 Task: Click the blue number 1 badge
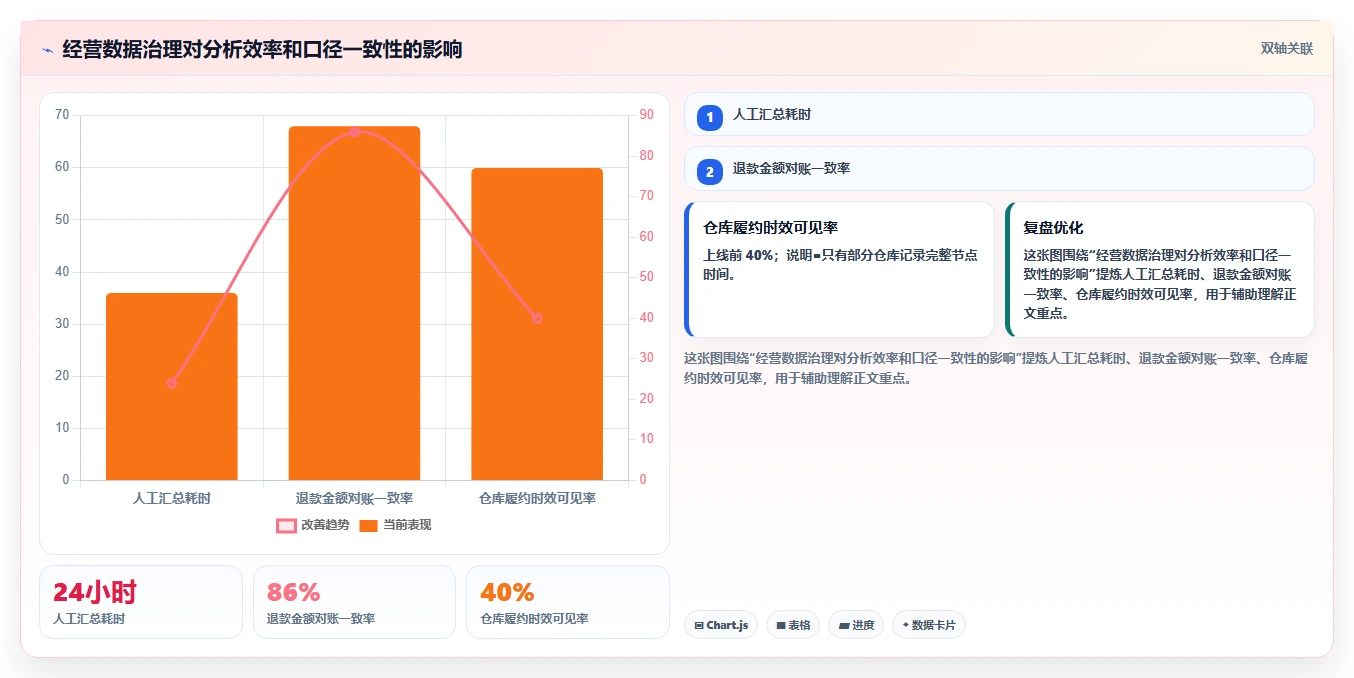710,118
